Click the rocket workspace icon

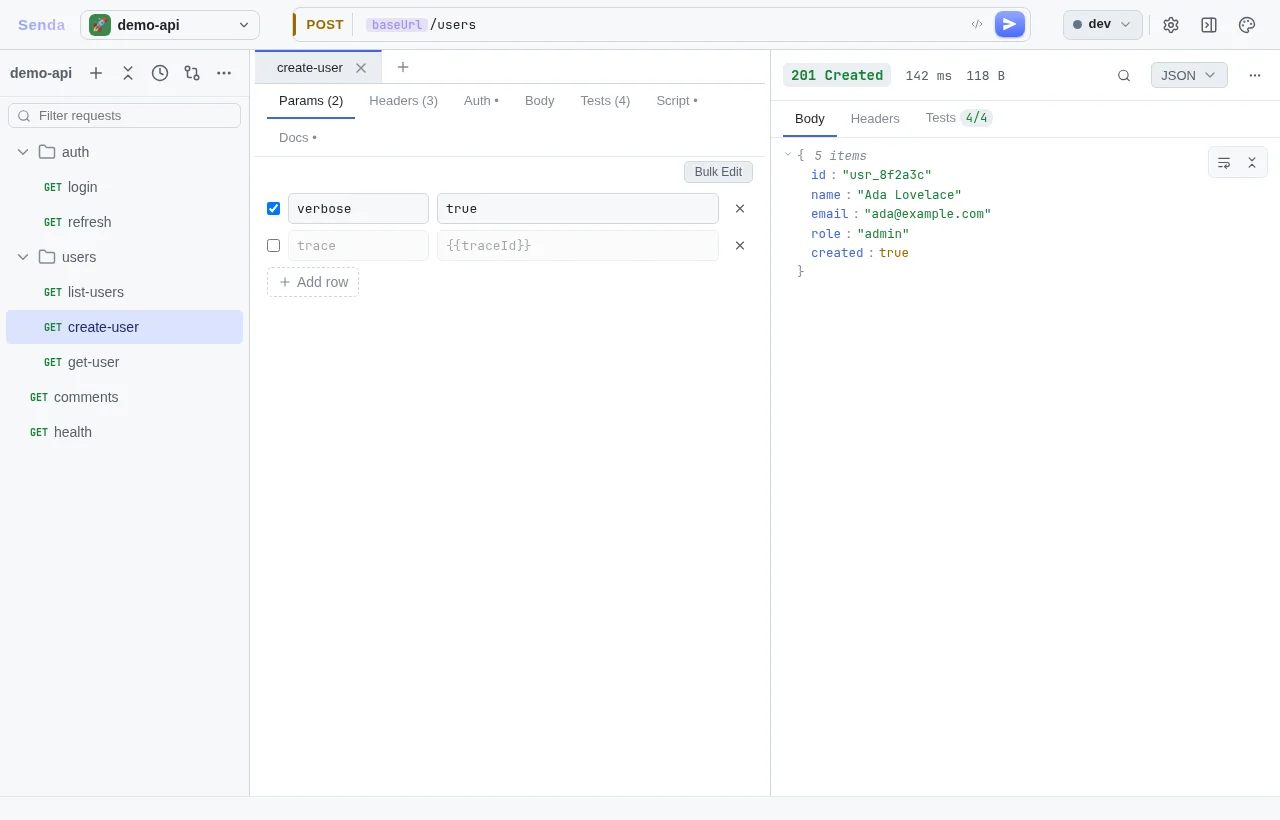(x=100, y=25)
